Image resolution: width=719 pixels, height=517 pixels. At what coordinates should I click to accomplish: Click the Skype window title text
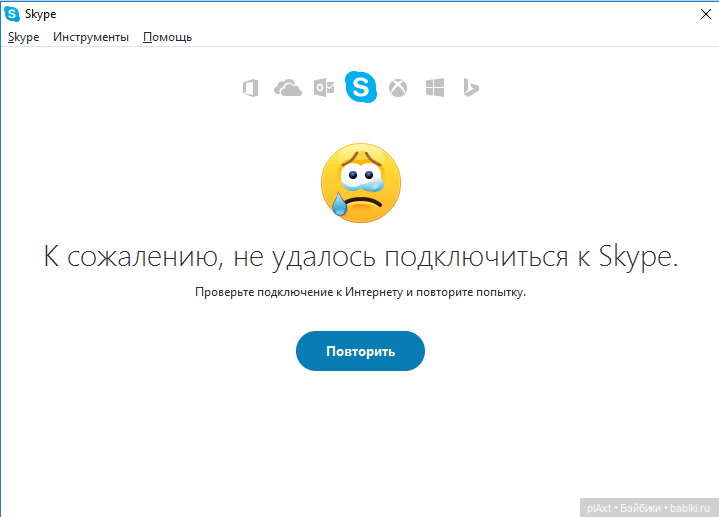(41, 14)
